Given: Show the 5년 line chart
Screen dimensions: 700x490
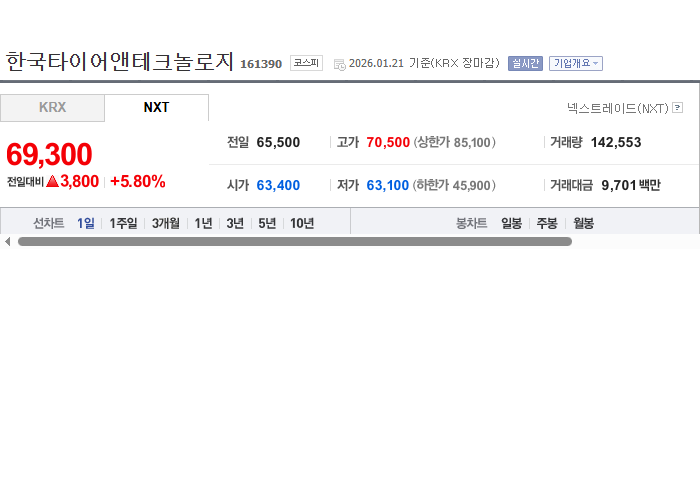Looking at the screenshot, I should point(267,223).
